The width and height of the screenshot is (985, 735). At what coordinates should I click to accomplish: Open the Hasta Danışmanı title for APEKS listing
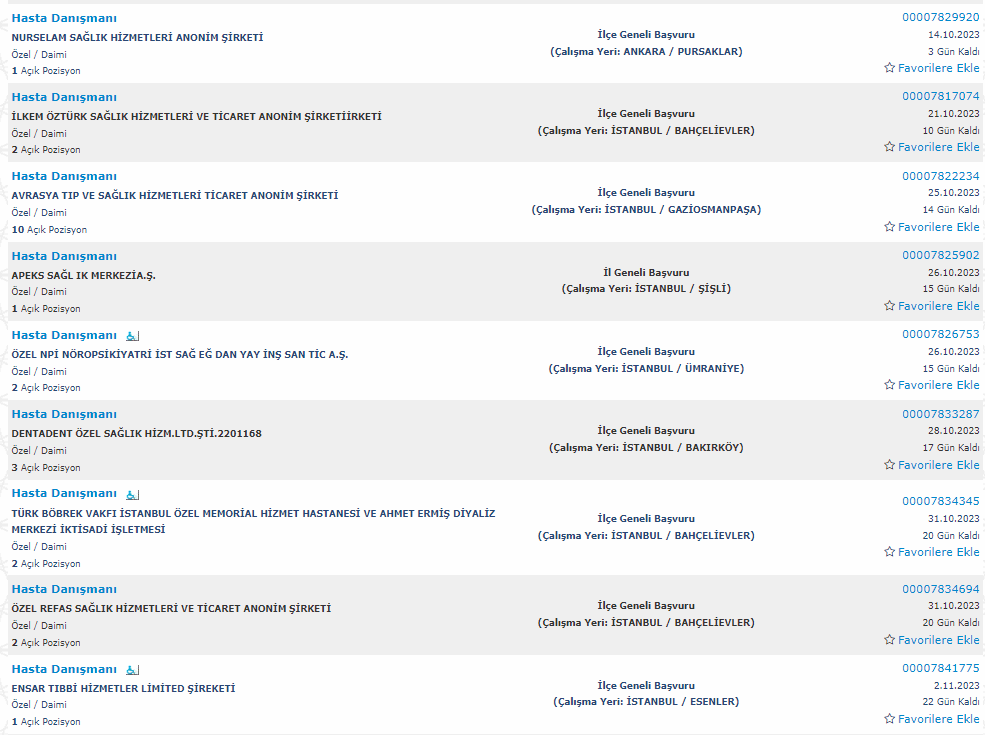point(64,256)
